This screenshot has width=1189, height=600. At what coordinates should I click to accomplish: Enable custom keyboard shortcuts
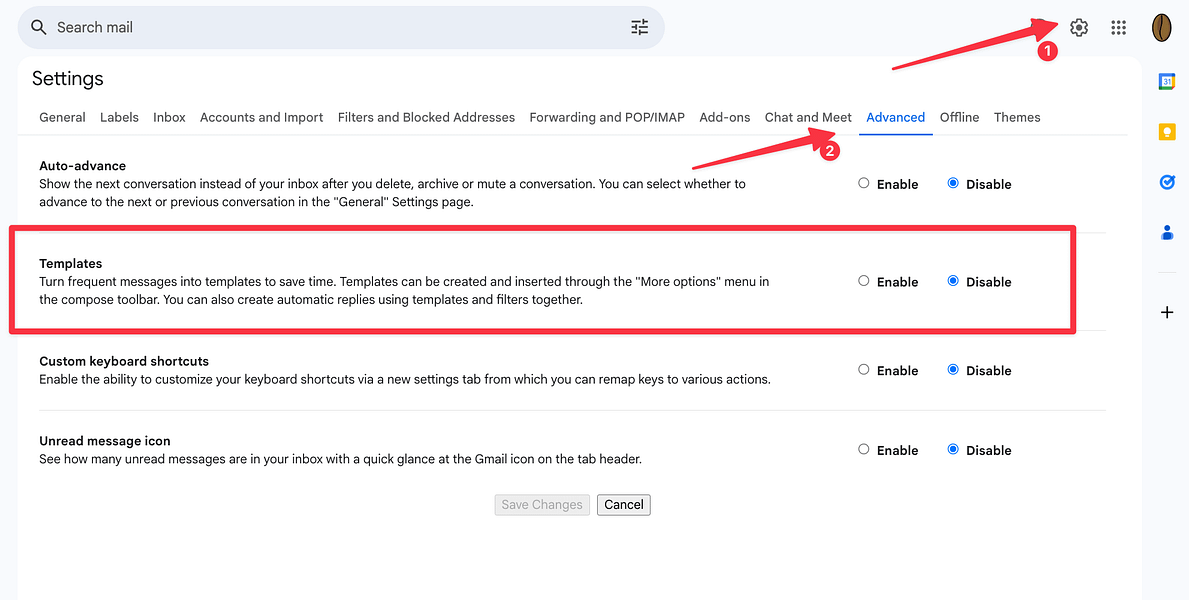(x=862, y=369)
